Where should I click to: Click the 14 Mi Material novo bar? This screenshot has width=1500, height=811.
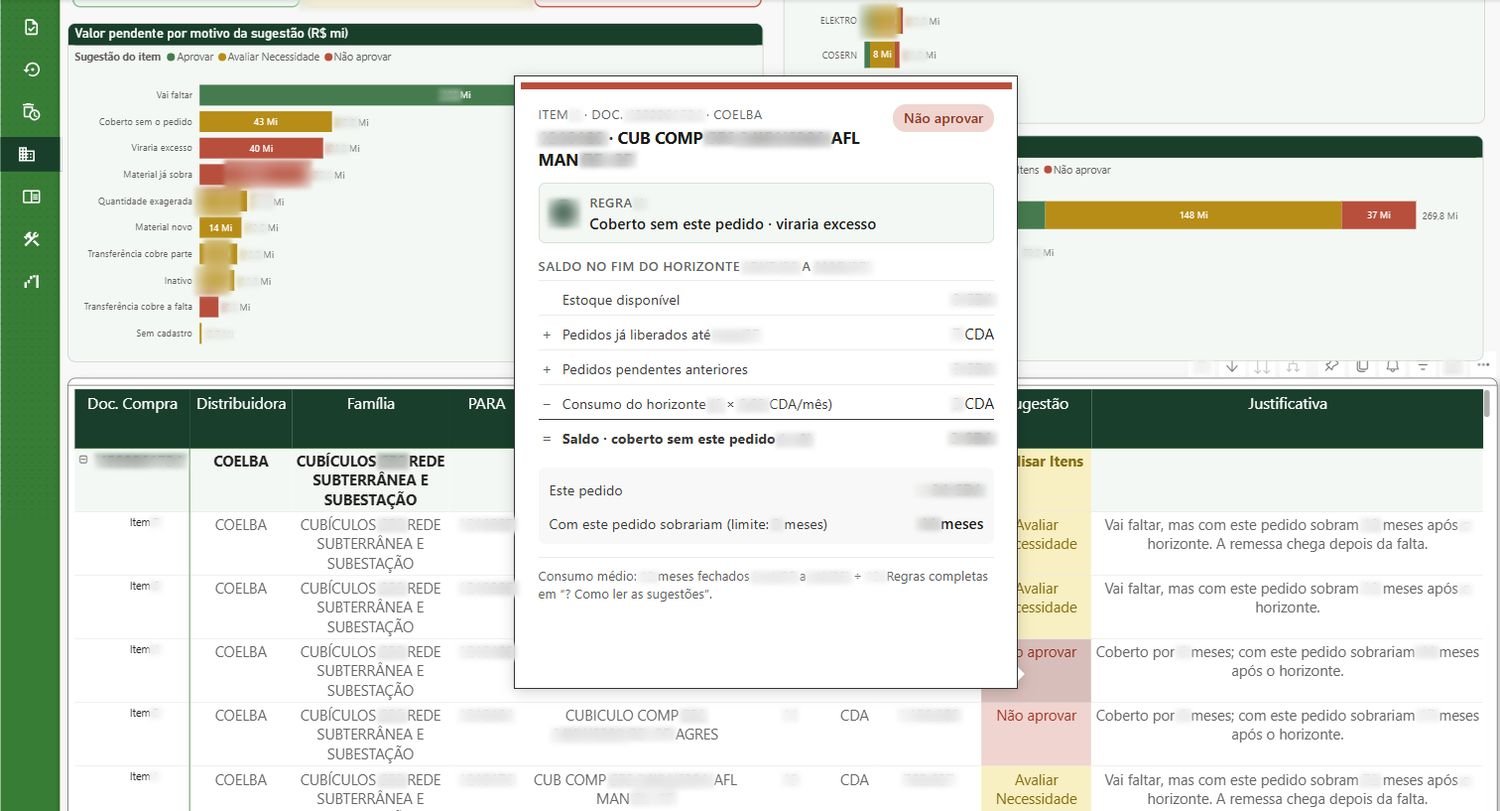220,228
